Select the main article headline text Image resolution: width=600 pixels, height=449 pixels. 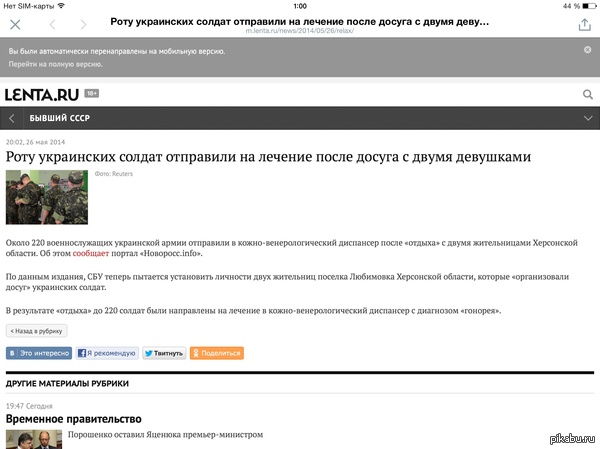(x=268, y=157)
